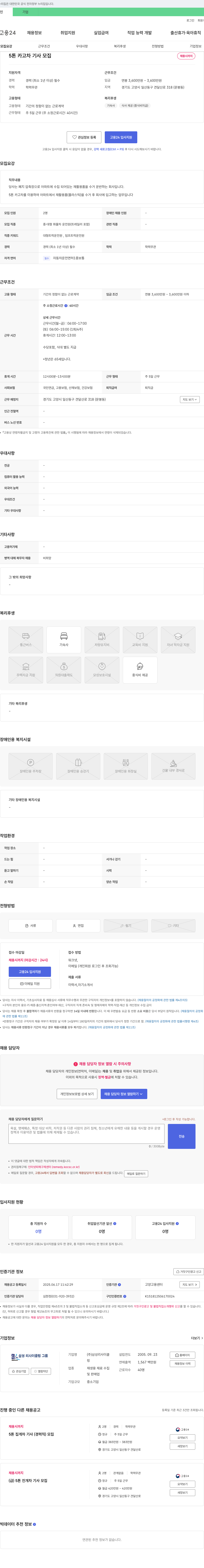Click the 고용24 logo

point(8,33)
